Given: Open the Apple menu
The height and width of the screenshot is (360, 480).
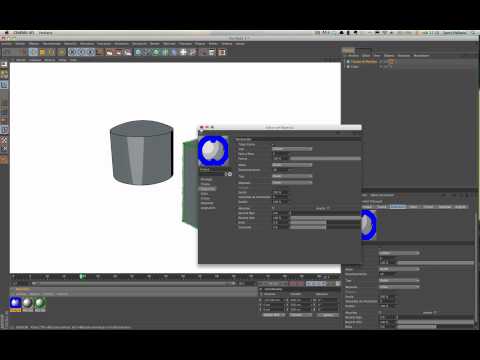Looking at the screenshot, I should [6, 33].
